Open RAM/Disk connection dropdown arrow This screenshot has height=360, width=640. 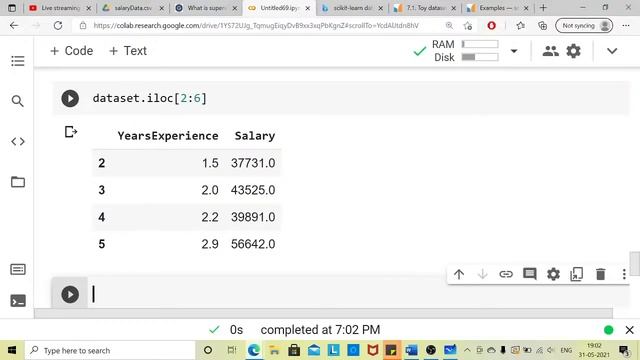tap(514, 51)
